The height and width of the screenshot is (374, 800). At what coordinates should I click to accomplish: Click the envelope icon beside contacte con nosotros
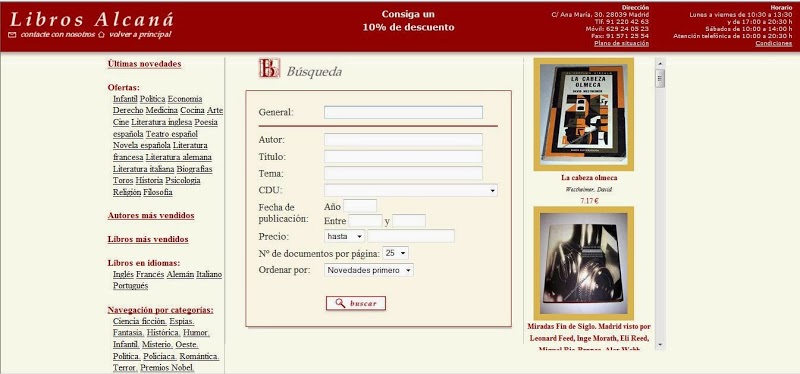click(12, 35)
